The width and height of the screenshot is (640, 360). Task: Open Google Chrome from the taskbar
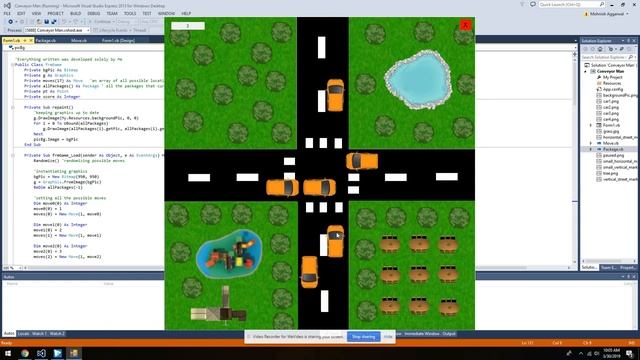pos(25,353)
